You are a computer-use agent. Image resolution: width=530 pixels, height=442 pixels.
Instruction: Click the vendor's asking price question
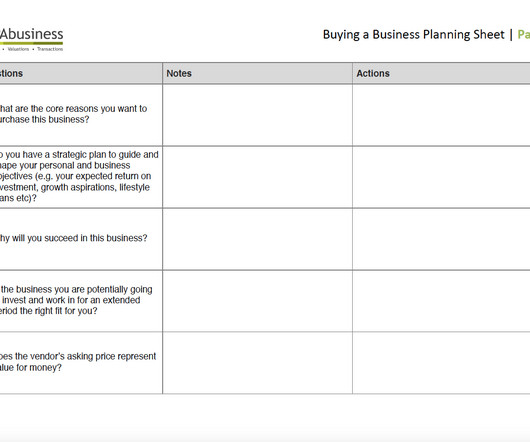point(78,362)
